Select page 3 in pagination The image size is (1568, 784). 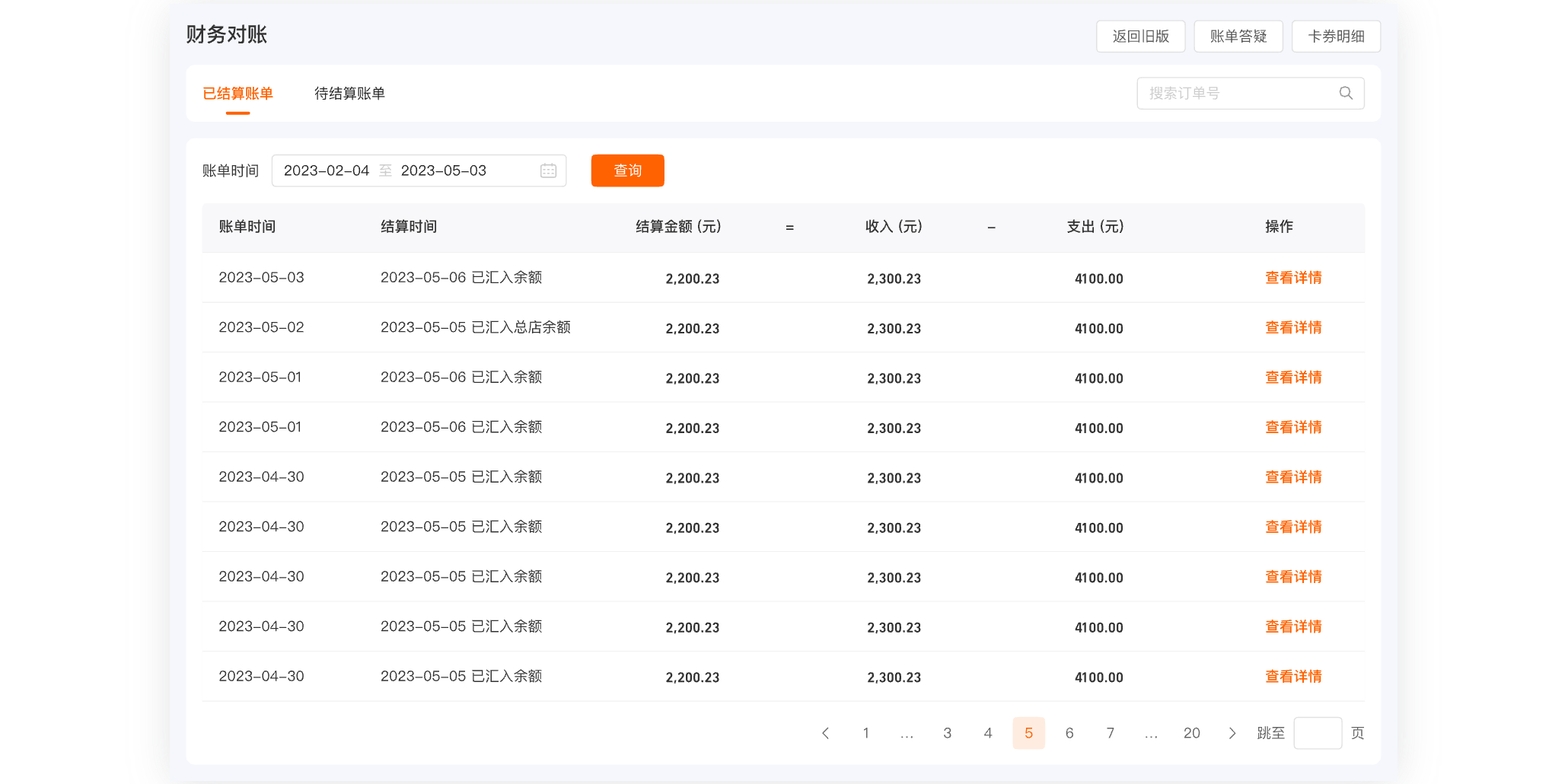pos(947,733)
